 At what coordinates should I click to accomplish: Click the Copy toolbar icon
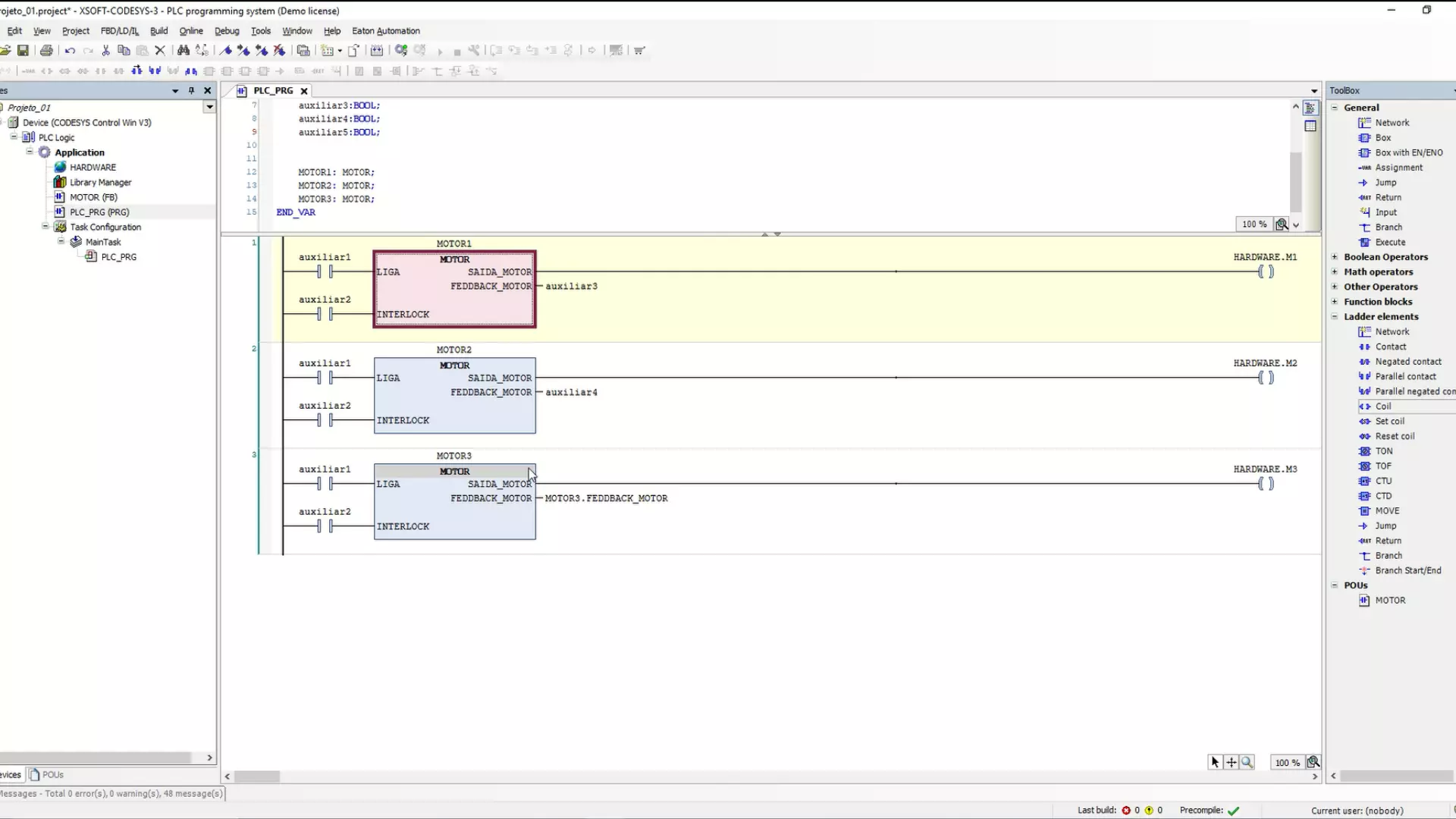[x=124, y=51]
